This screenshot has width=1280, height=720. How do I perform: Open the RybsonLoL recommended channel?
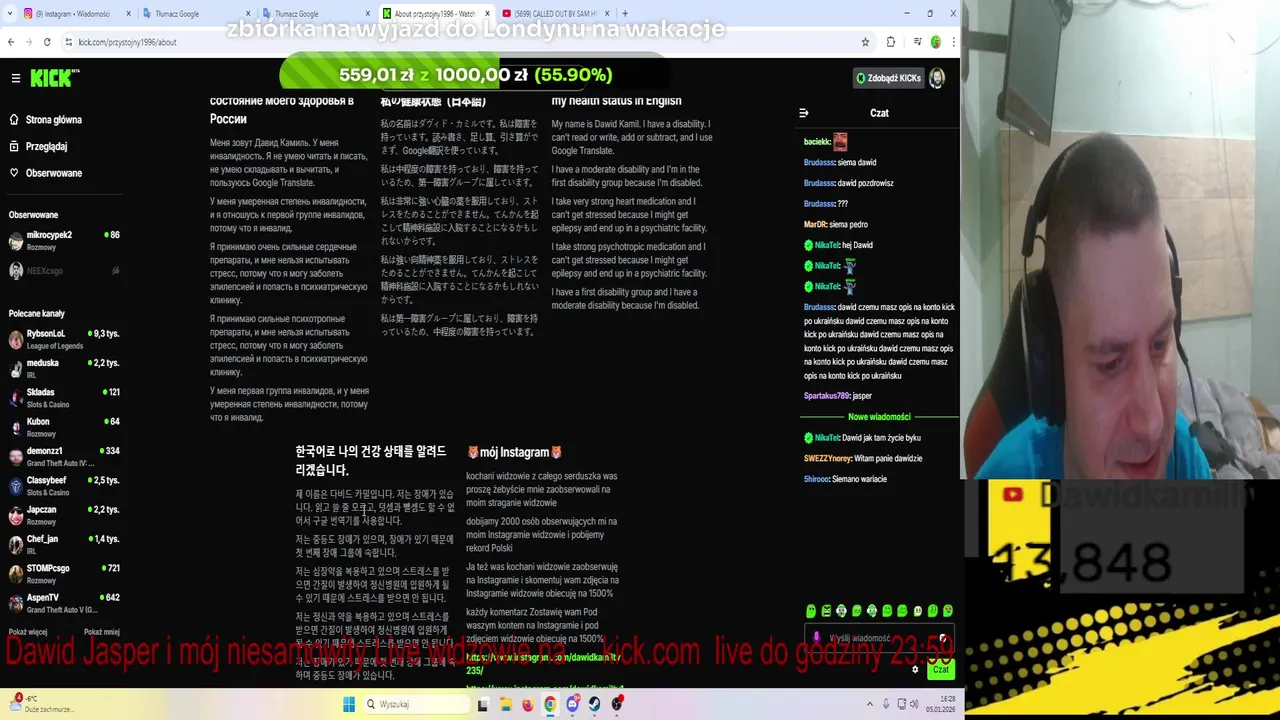(x=64, y=339)
